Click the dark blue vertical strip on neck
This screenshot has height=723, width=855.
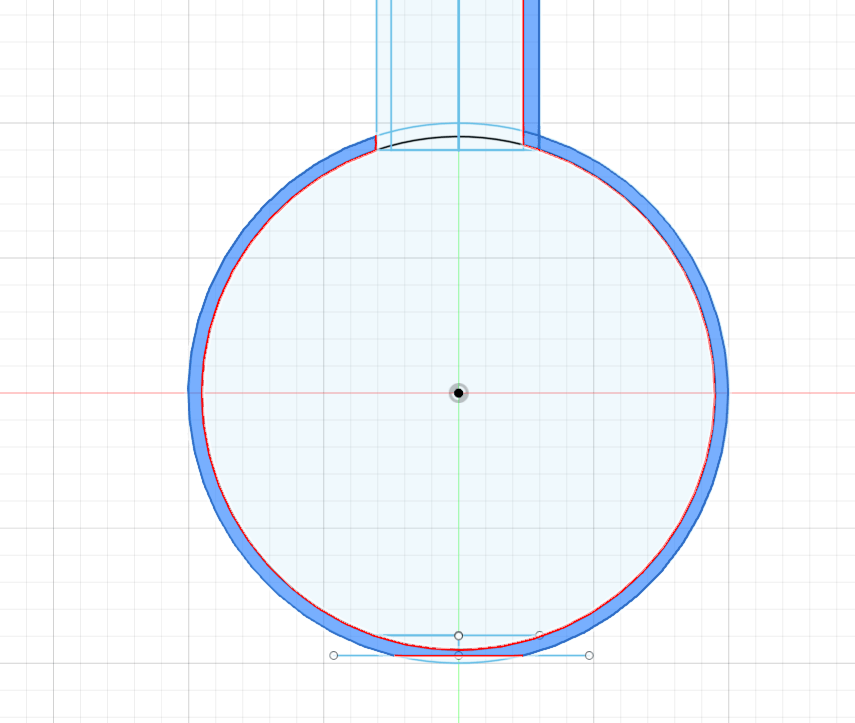pyautogui.click(x=531, y=60)
